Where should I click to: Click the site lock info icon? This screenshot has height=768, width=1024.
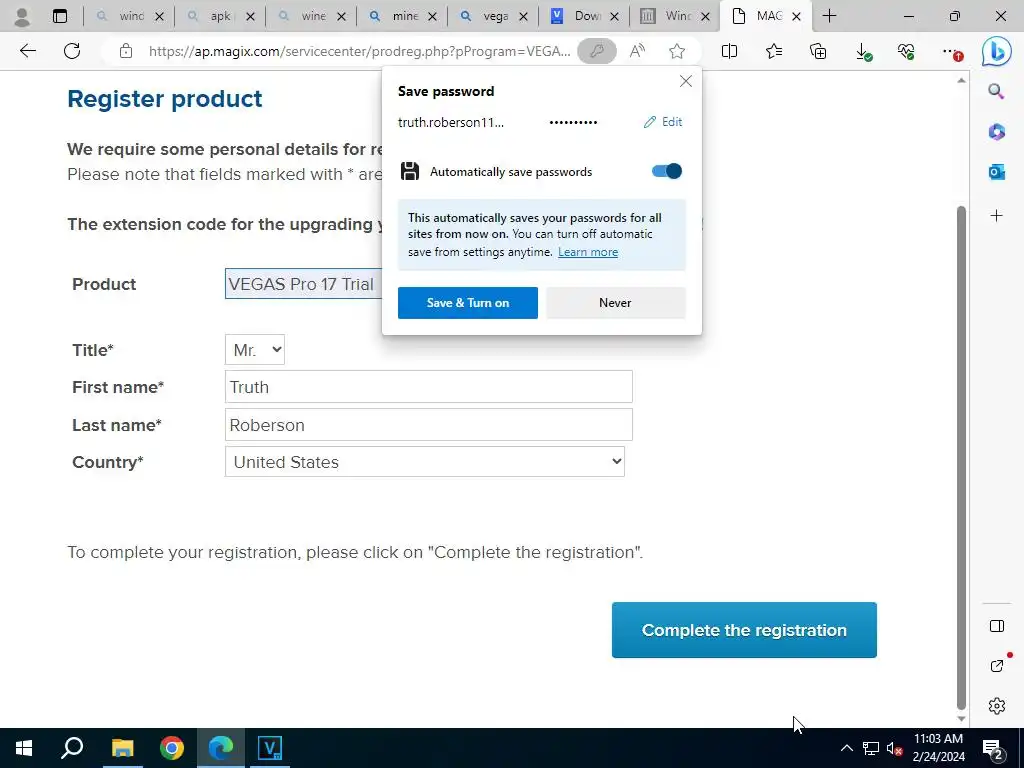click(126, 51)
